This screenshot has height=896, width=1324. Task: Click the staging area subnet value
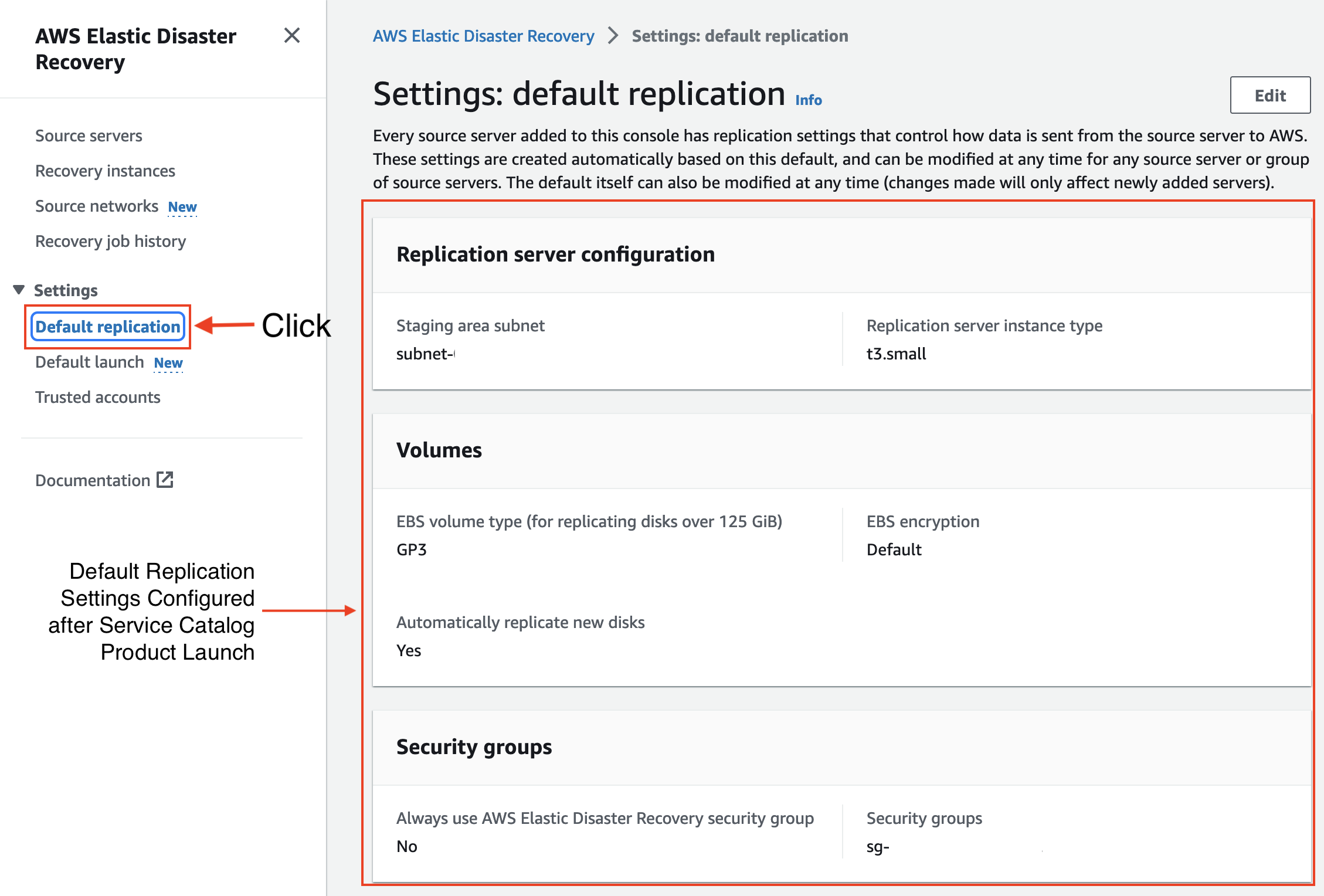pyautogui.click(x=425, y=353)
